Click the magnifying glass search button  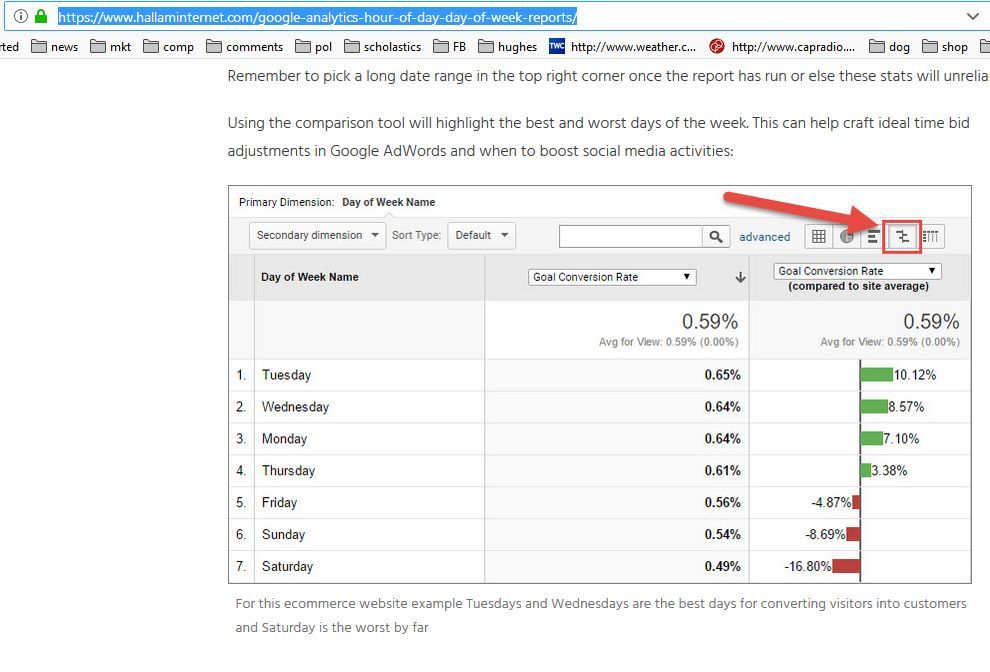(716, 236)
